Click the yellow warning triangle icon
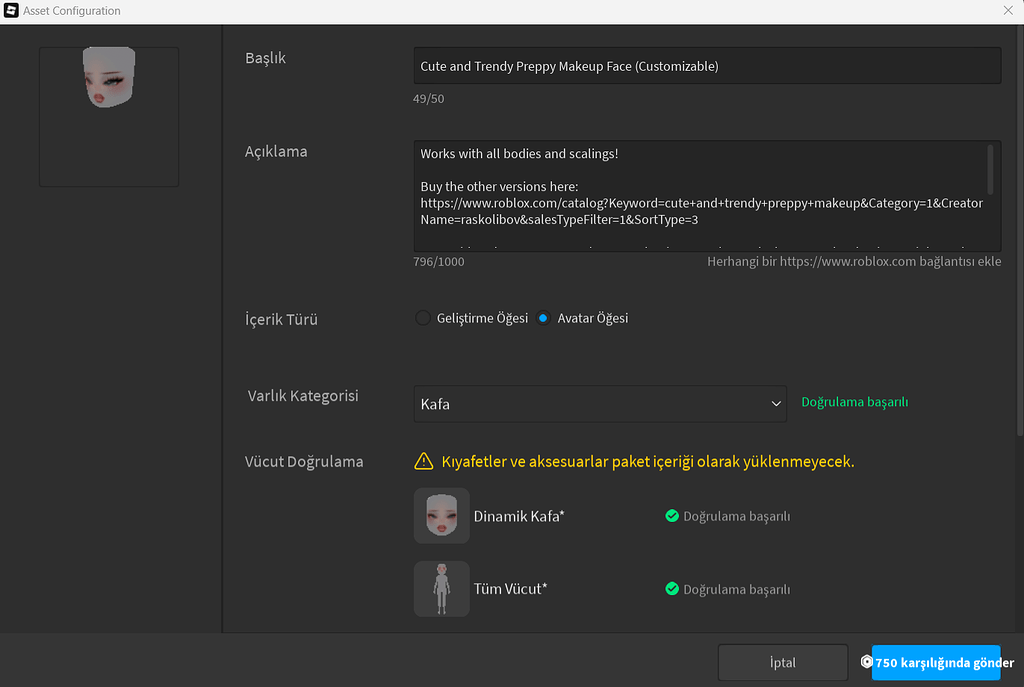1024x687 pixels. [423, 461]
